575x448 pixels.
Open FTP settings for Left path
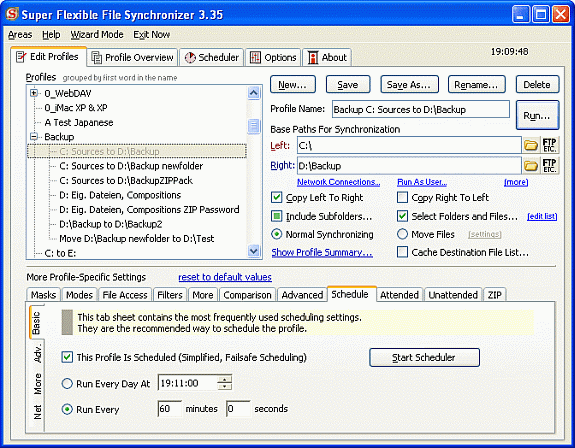pyautogui.click(x=549, y=146)
